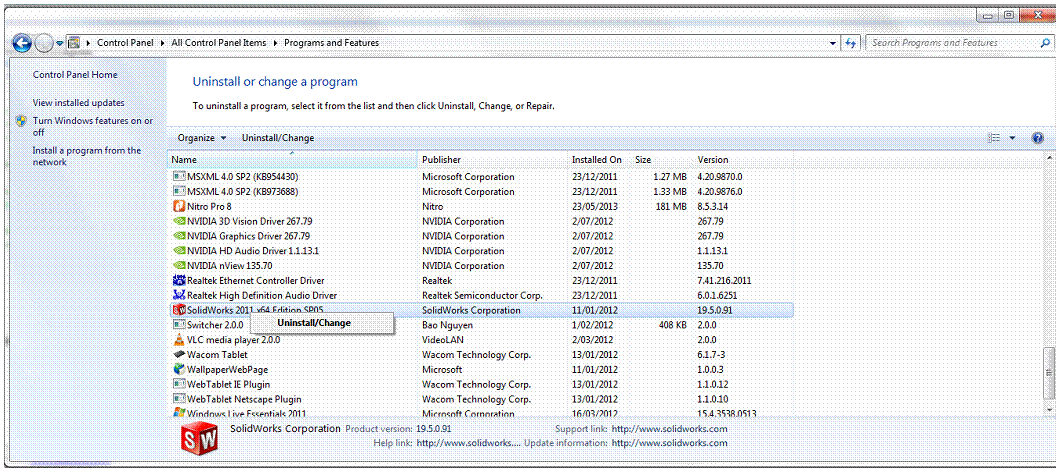The image size is (1056, 470).
Task: Open the Update information solidworks link
Action: pyautogui.click(x=669, y=443)
